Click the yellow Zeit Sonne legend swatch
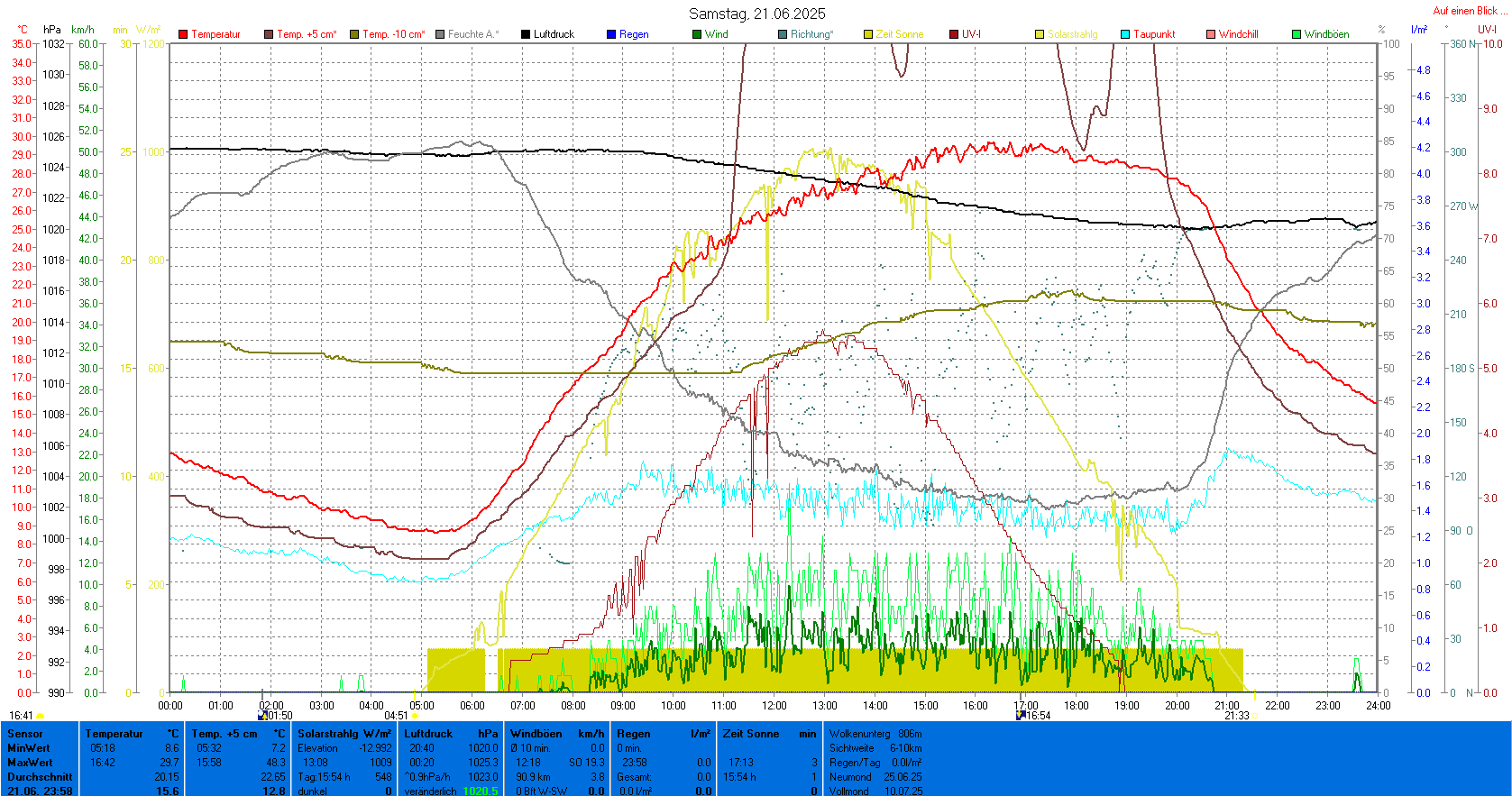The width and height of the screenshot is (1512, 796). click(868, 34)
